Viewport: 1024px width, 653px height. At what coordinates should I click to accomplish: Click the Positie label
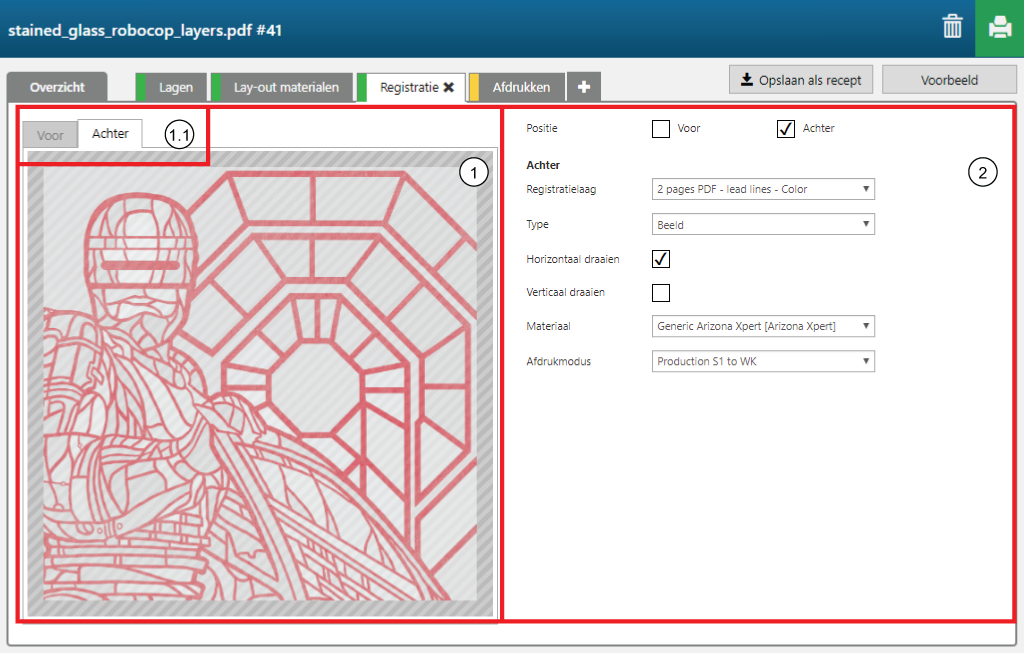(x=542, y=129)
